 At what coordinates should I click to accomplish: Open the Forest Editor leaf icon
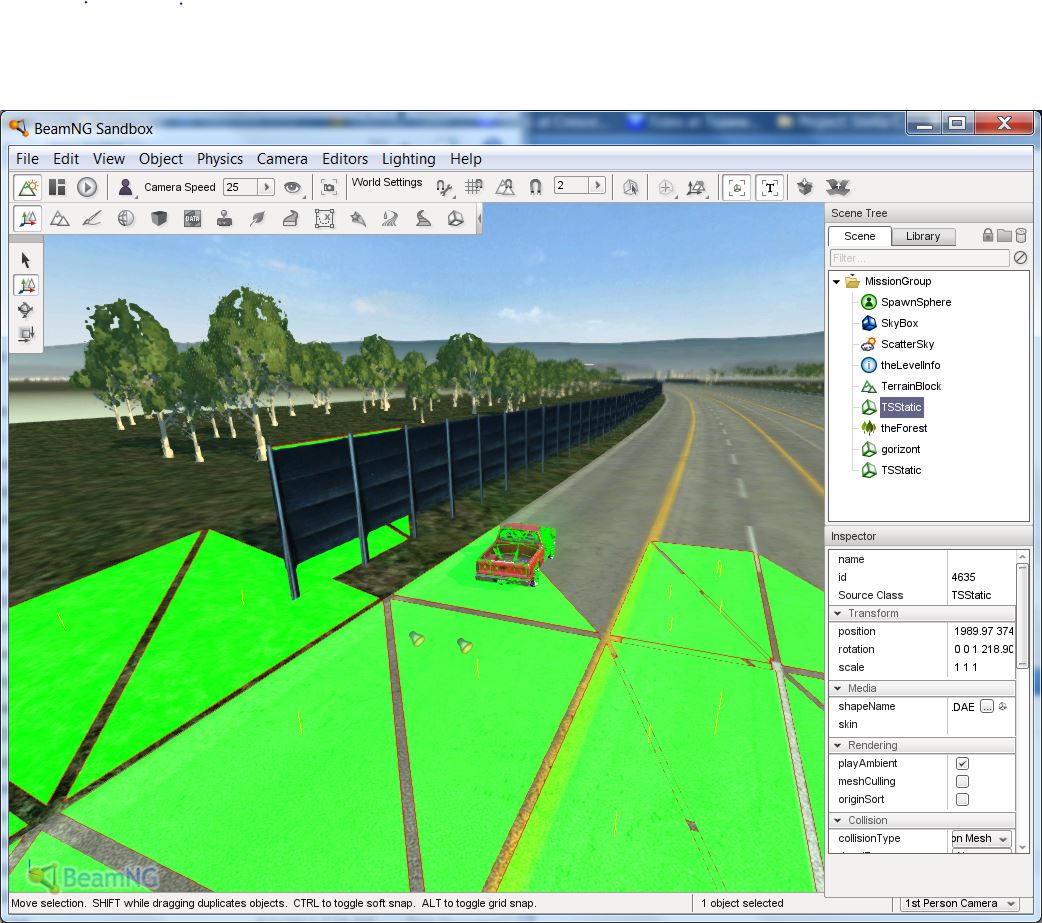coord(257,219)
